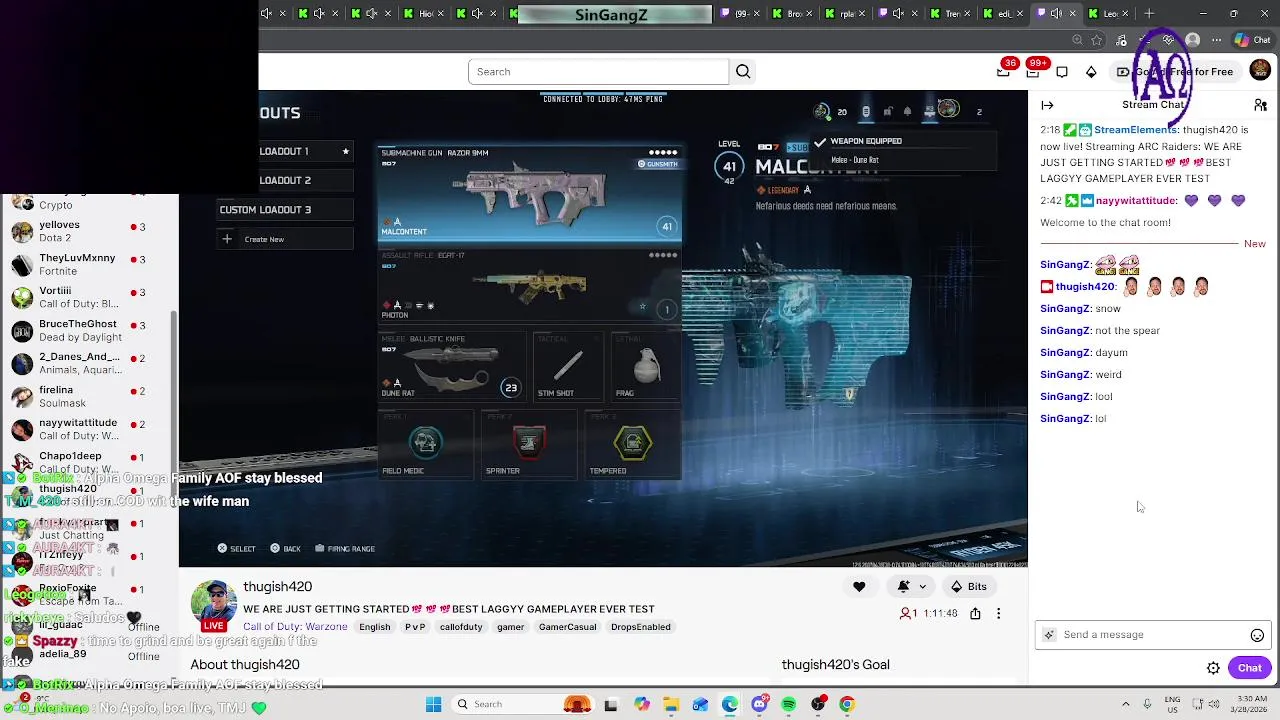The image size is (1280, 720).
Task: Open Copilot Chat in browser toolbar
Action: point(1251,40)
